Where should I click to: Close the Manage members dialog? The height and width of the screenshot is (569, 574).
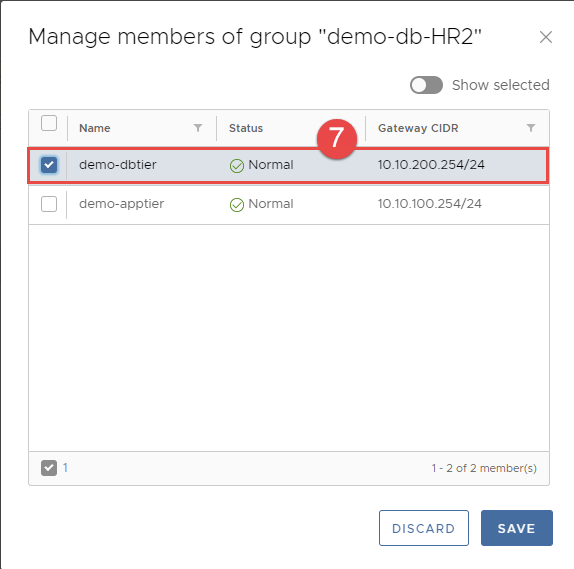546,37
